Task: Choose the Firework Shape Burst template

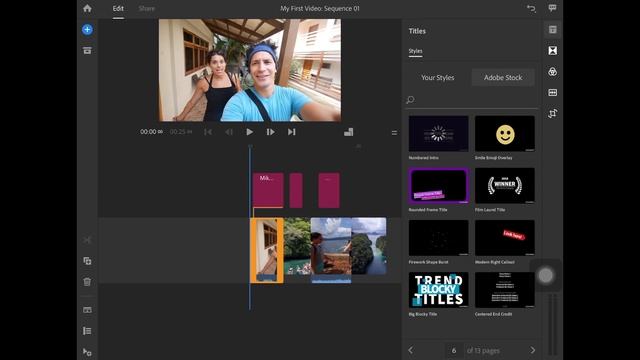Action: pyautogui.click(x=439, y=238)
